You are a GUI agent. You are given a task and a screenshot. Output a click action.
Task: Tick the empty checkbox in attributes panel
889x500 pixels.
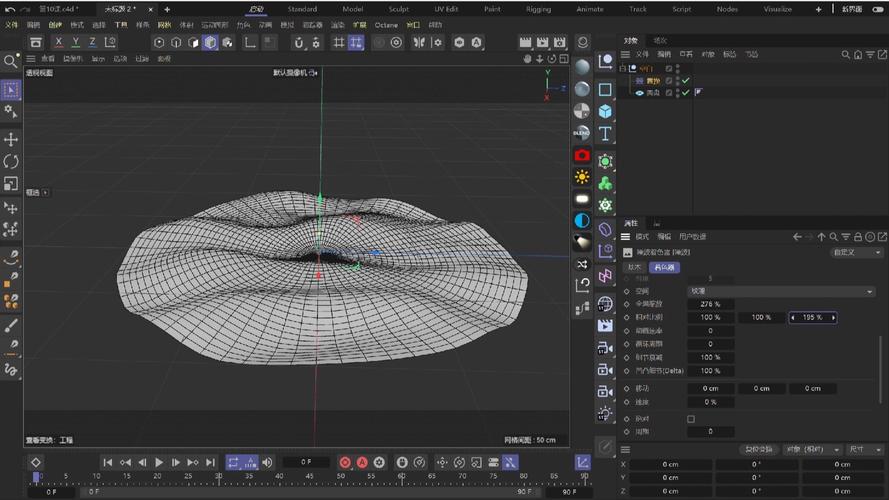691,419
